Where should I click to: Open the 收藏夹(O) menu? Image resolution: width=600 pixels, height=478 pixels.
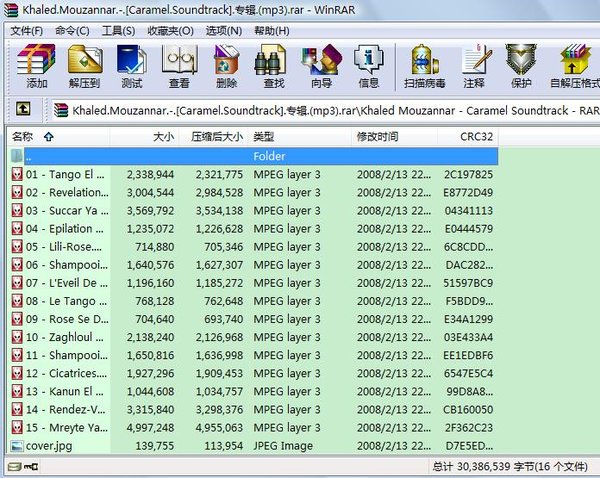pyautogui.click(x=171, y=31)
